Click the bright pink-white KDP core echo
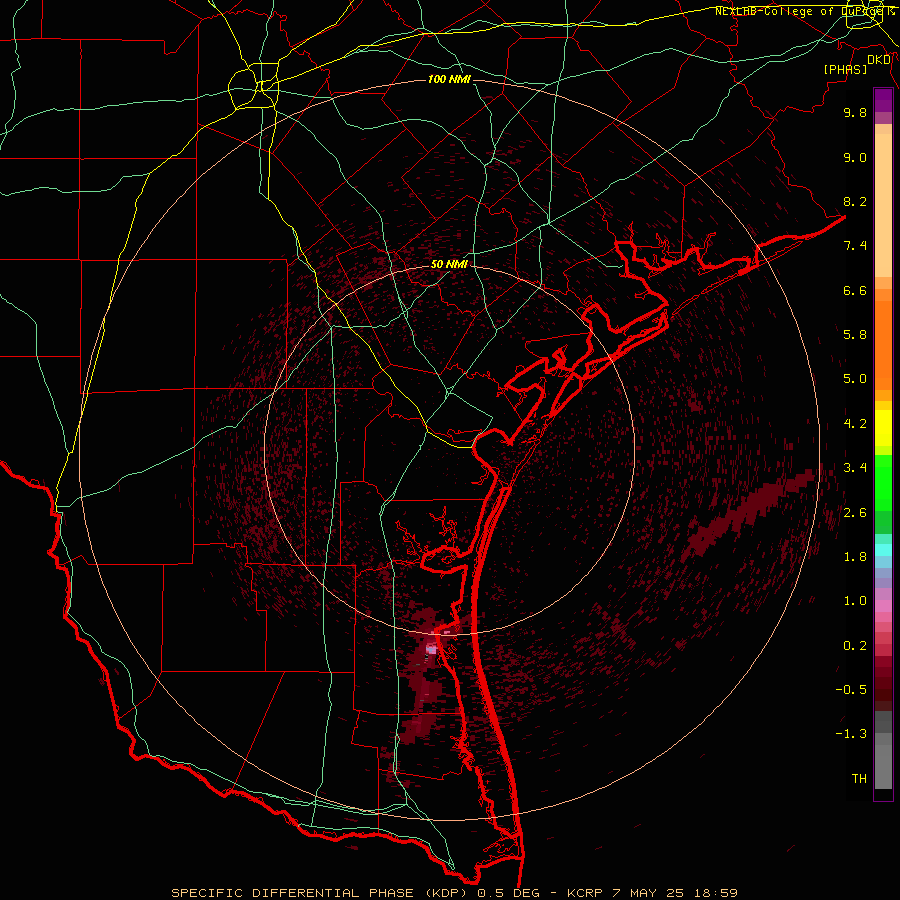This screenshot has width=900, height=900. coord(432,649)
